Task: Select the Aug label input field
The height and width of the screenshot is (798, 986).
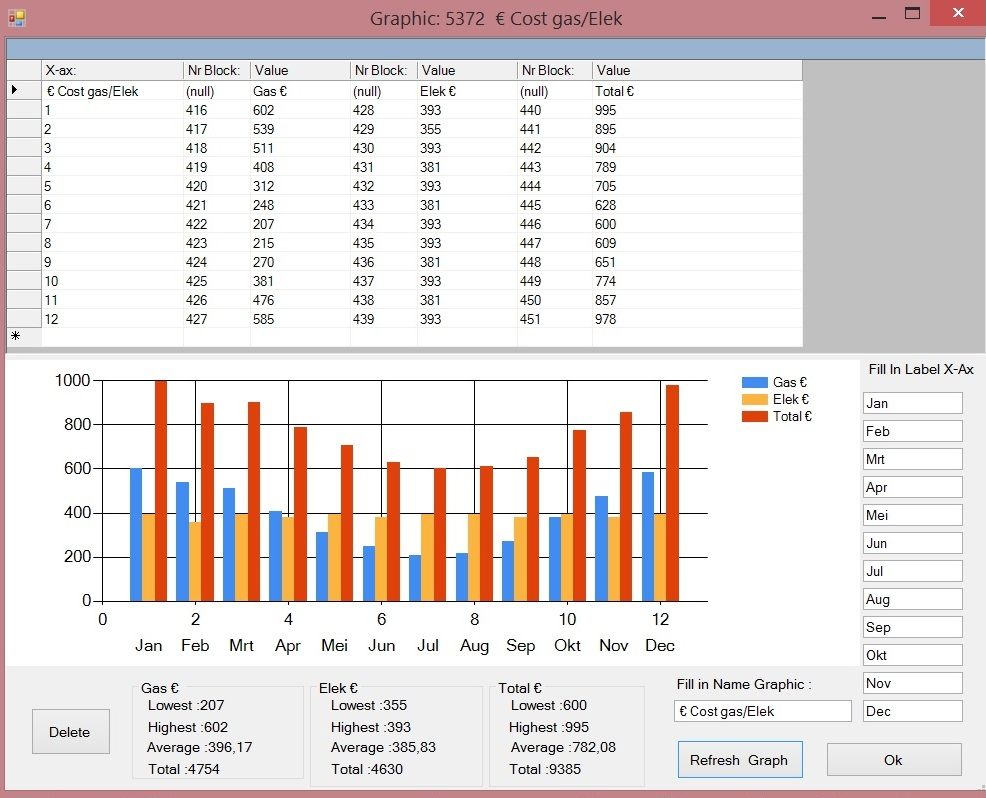Action: (912, 599)
